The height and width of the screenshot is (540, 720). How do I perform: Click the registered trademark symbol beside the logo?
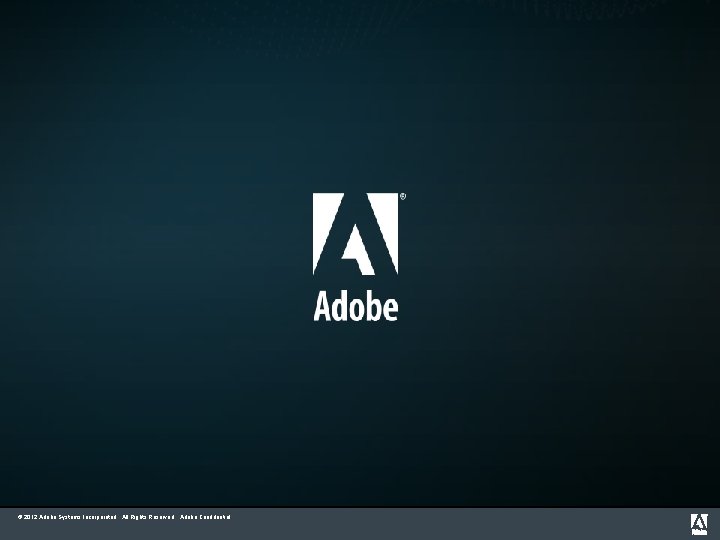403,197
